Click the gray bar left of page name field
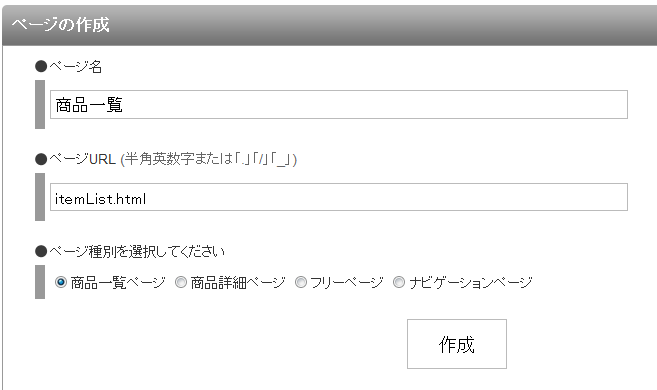This screenshot has width=657, height=390. point(40,104)
